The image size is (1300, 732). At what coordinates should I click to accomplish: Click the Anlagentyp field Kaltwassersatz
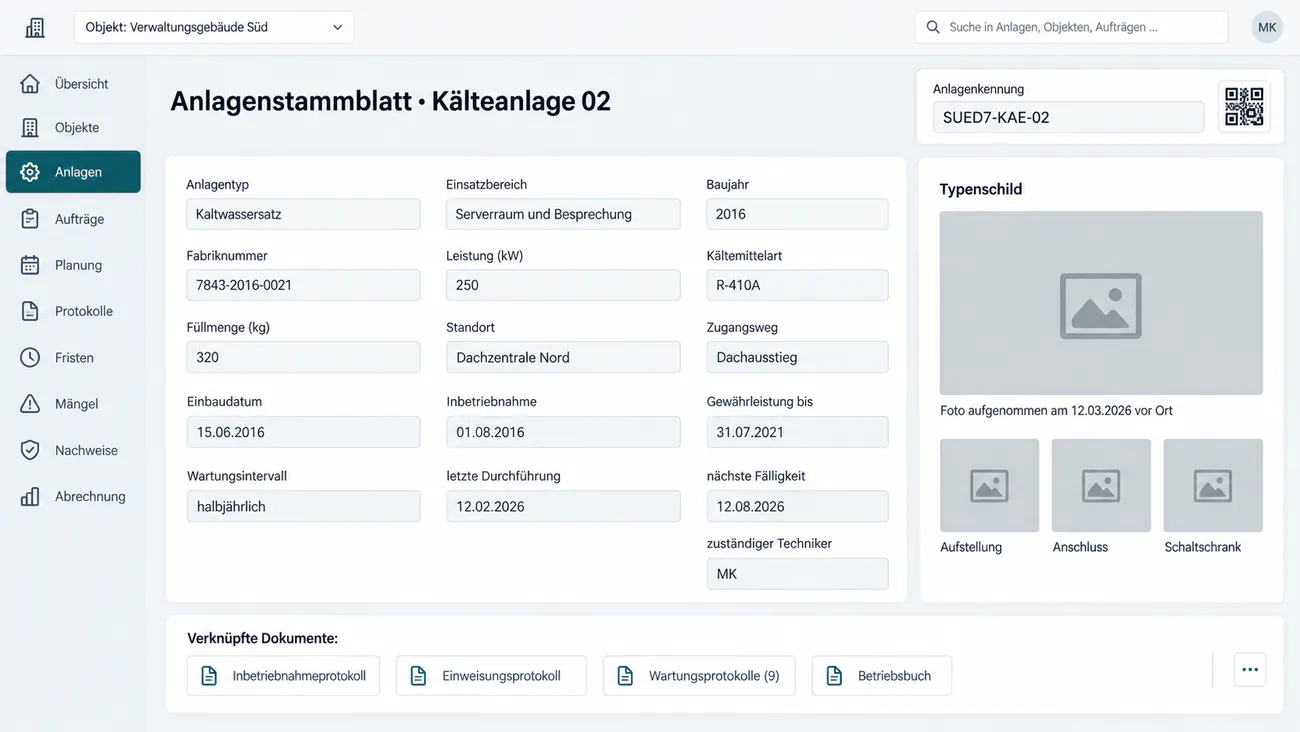coord(303,214)
